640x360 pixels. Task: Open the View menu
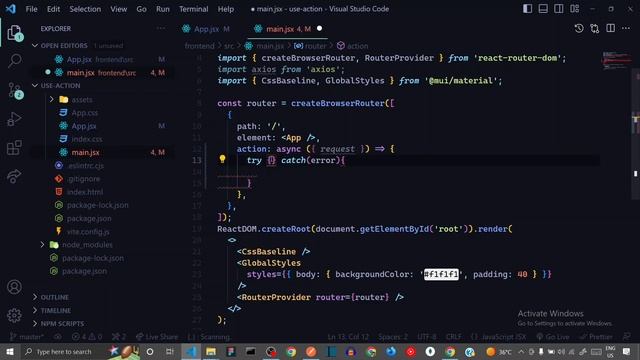click(x=118, y=9)
